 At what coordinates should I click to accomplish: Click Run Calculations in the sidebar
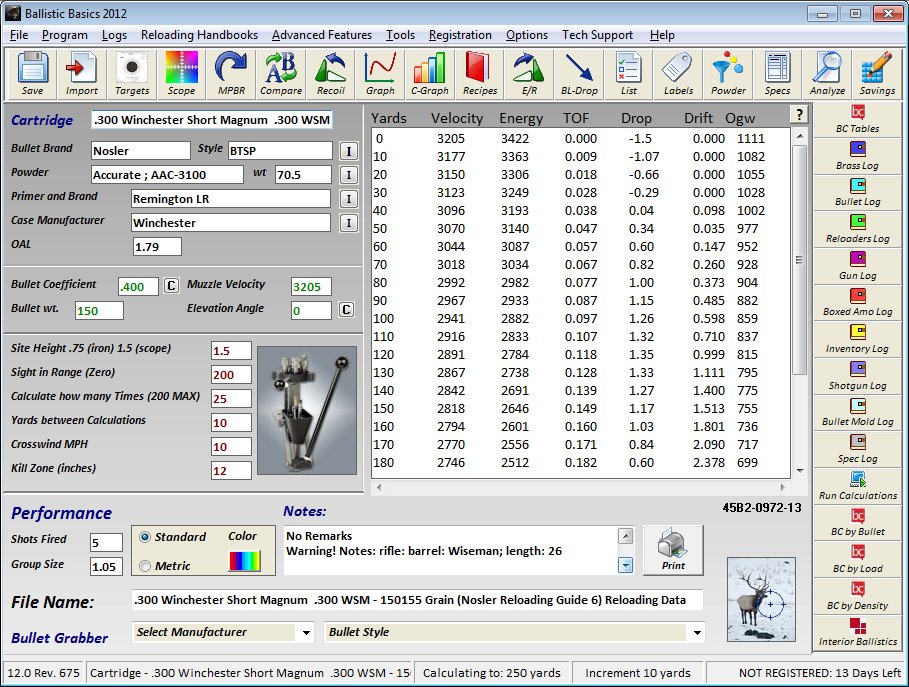857,487
